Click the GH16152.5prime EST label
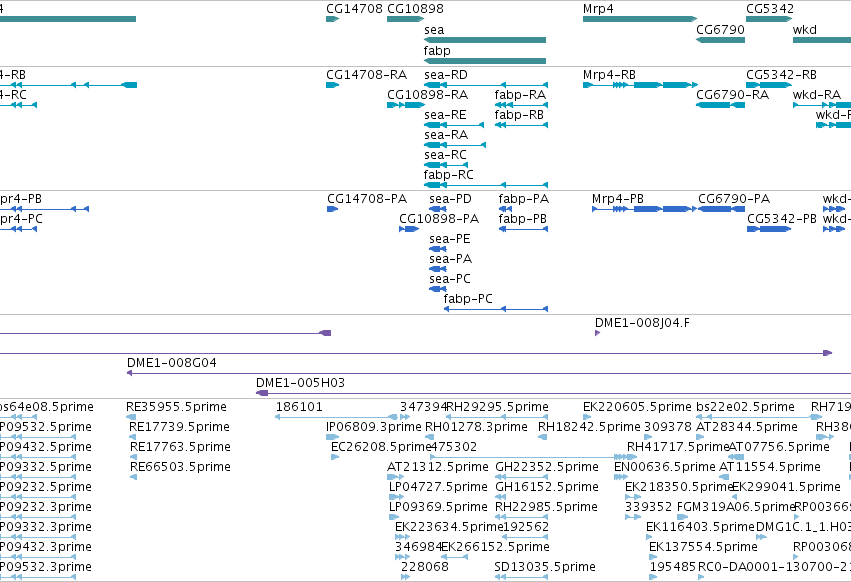This screenshot has height=582, width=851. pyautogui.click(x=547, y=487)
